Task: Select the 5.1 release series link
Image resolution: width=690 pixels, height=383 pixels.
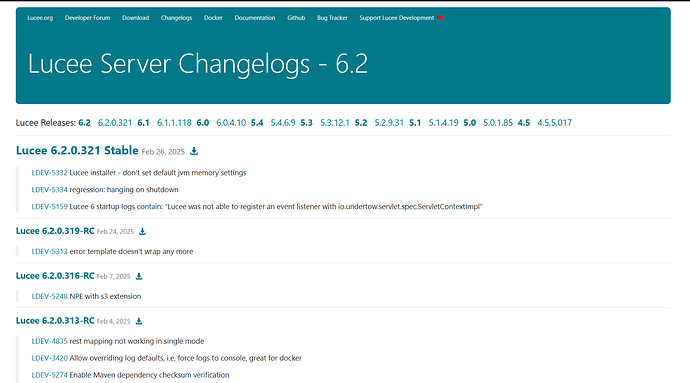Action: point(415,123)
